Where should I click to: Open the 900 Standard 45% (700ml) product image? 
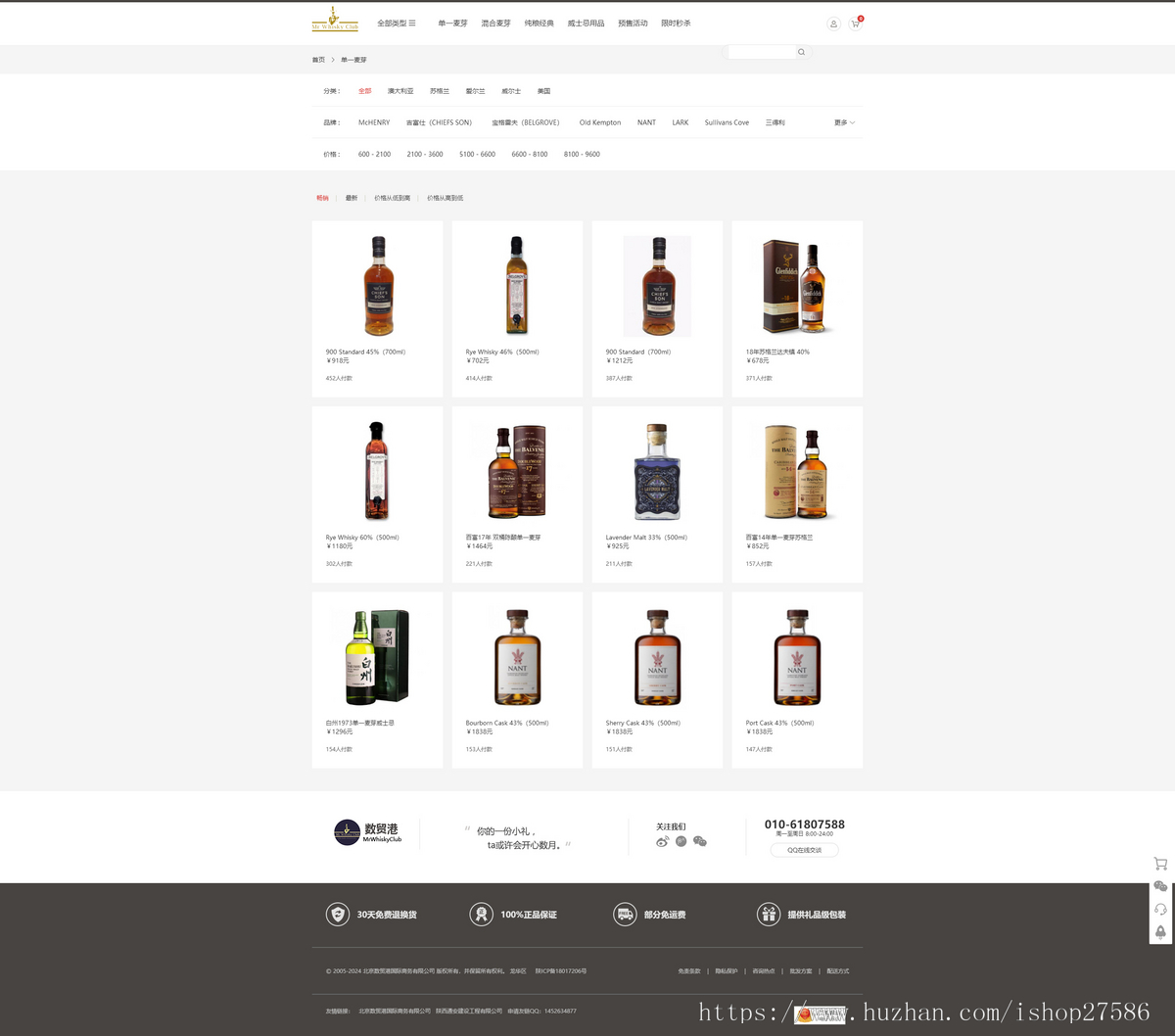(x=378, y=286)
